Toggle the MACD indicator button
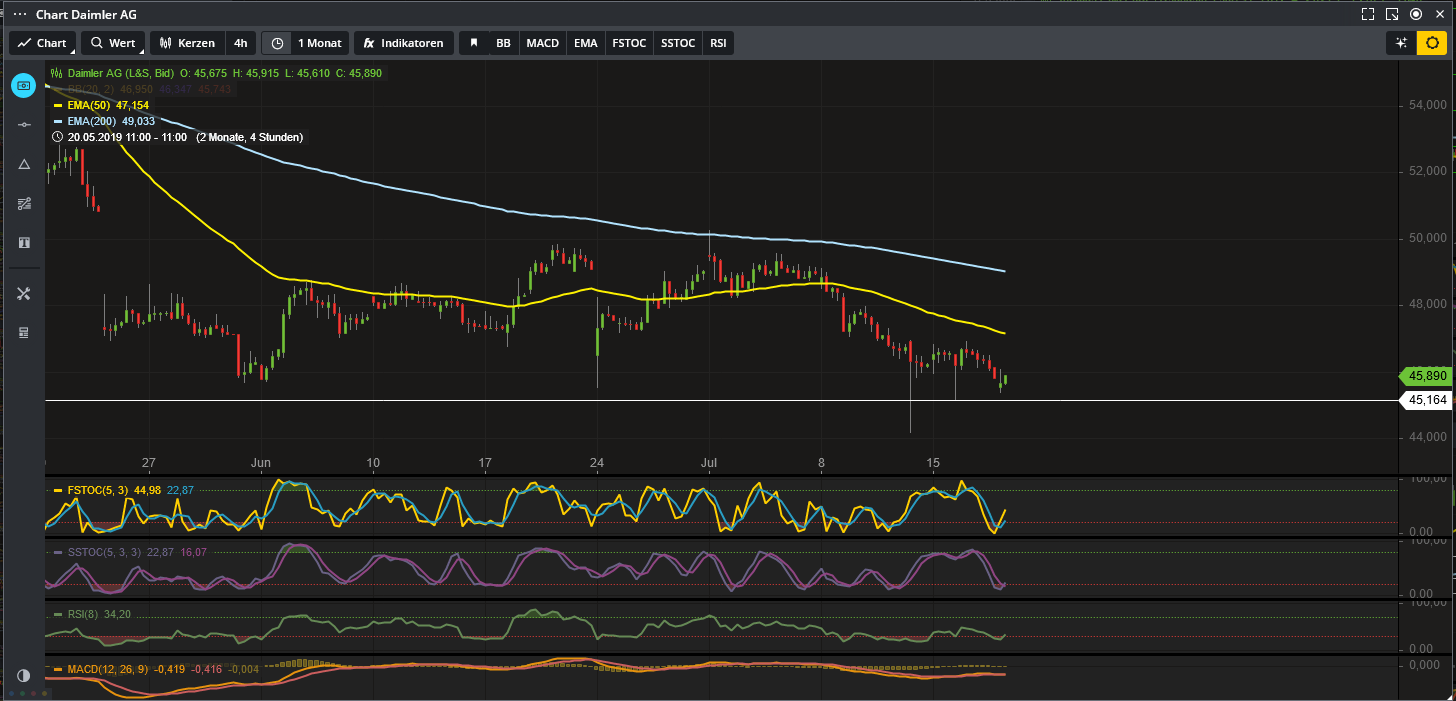 click(x=542, y=43)
